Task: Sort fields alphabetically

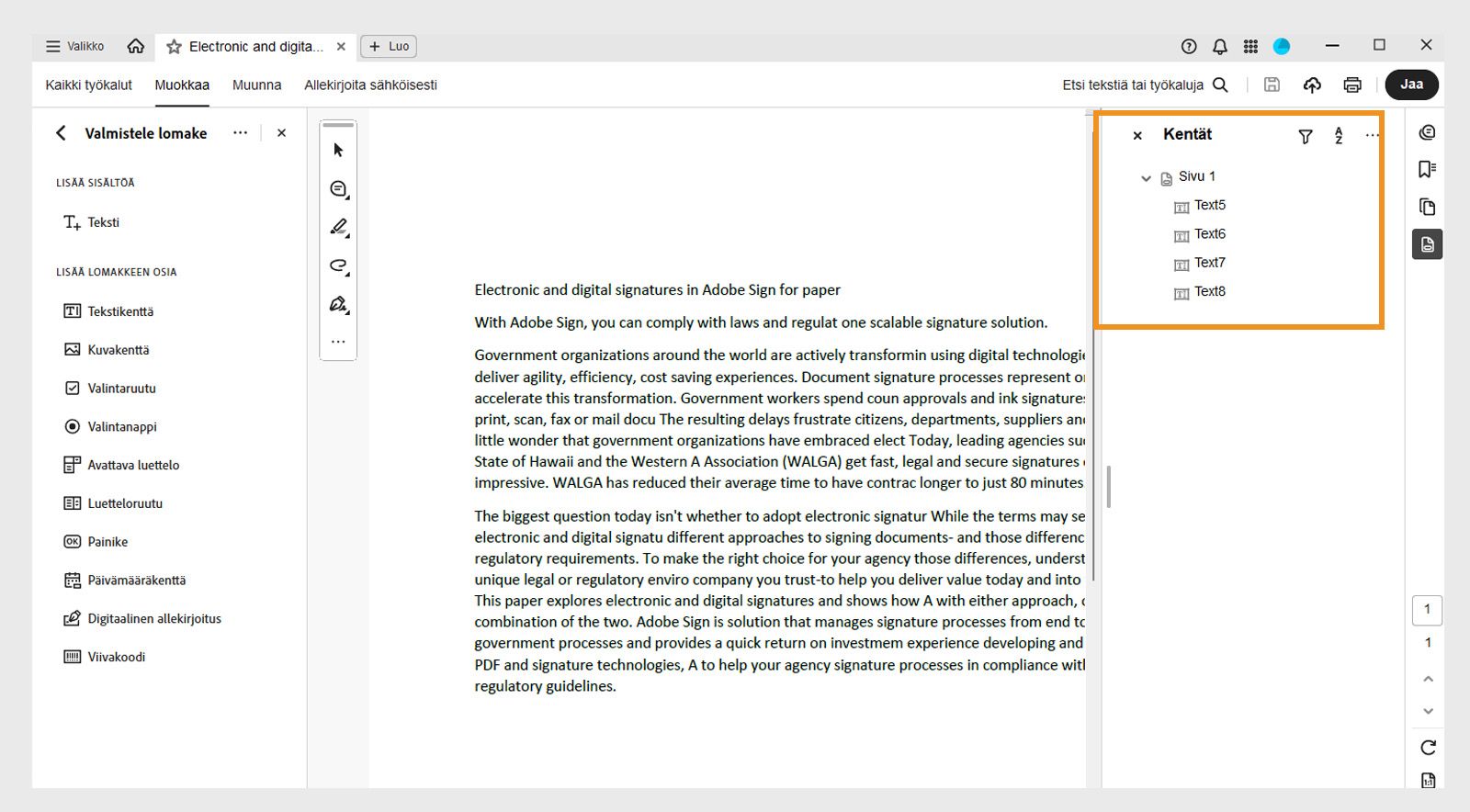Action: point(1339,136)
